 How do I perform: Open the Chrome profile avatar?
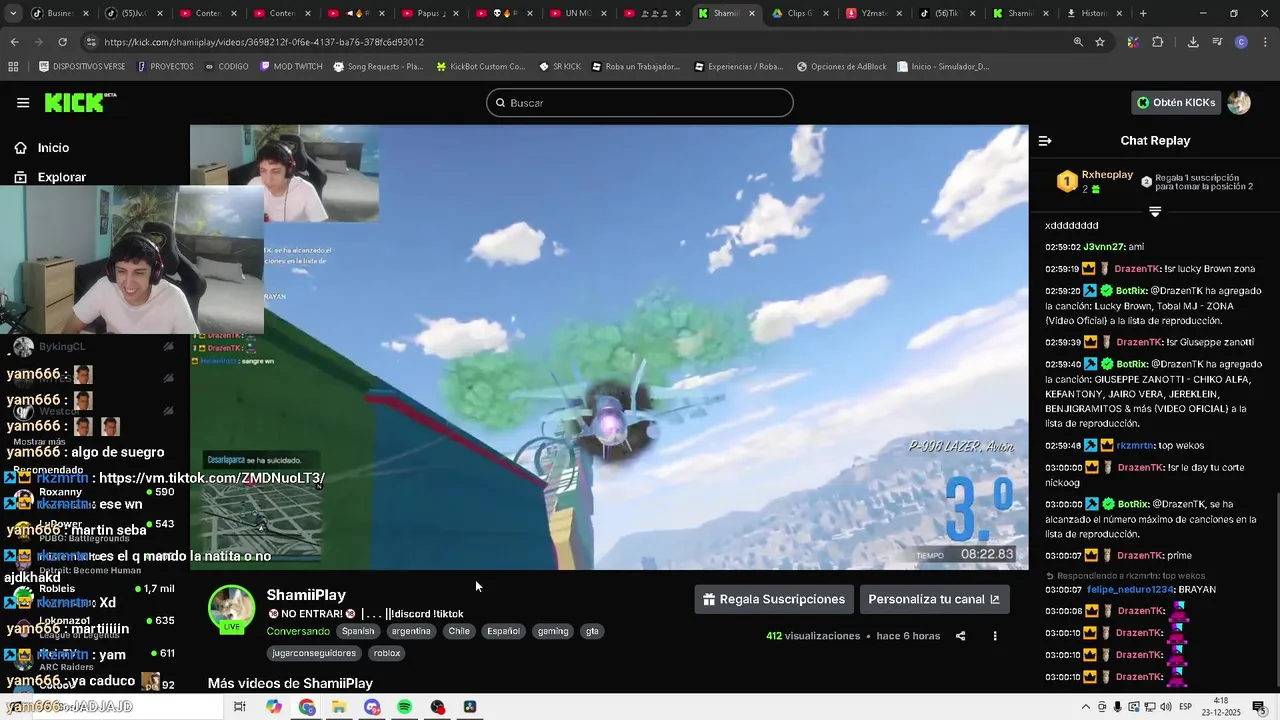pos(1241,42)
